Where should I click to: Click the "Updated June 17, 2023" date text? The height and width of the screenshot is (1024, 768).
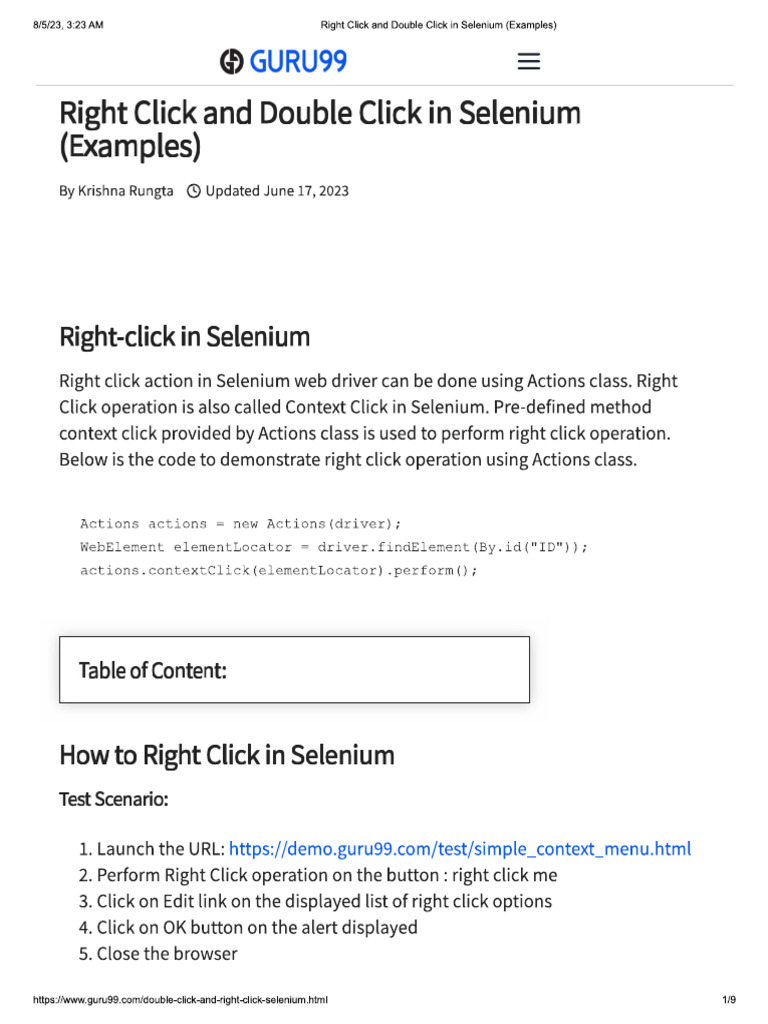pyautogui.click(x=277, y=191)
